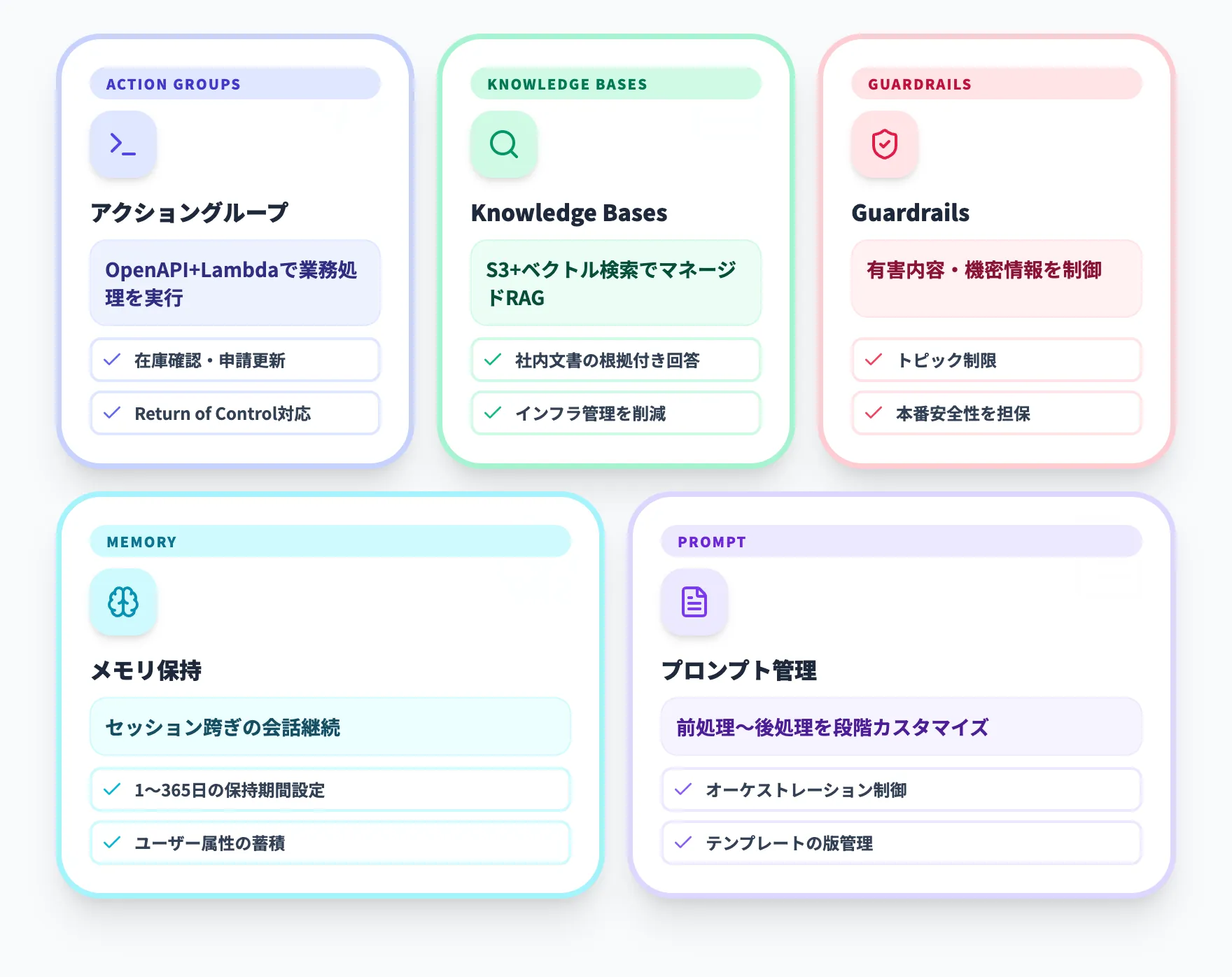Click the brain icon in the Memory card

pos(123,602)
